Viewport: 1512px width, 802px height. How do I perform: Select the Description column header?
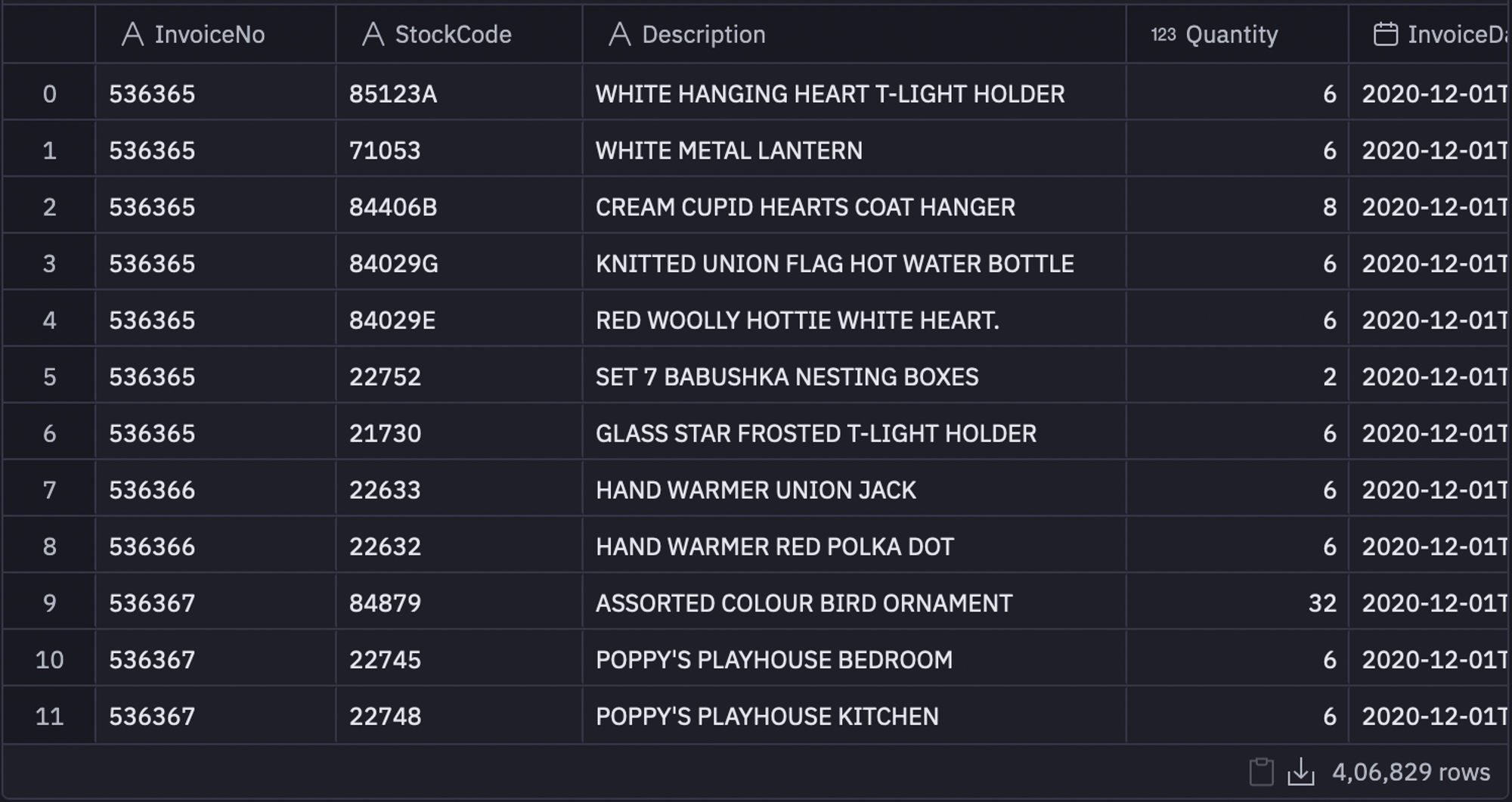[854, 34]
